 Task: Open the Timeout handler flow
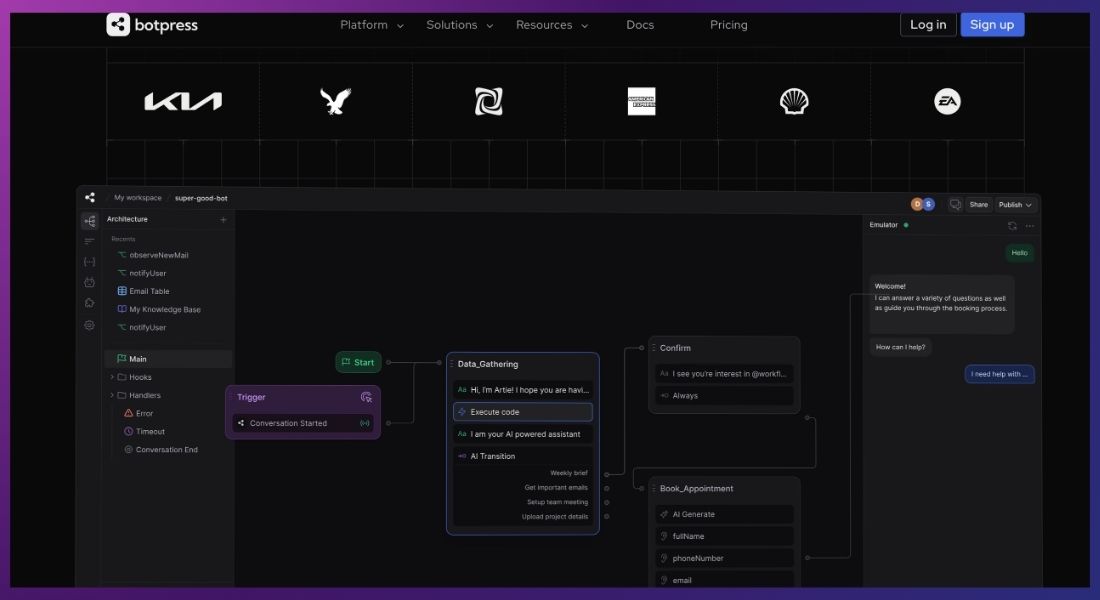tap(144, 432)
